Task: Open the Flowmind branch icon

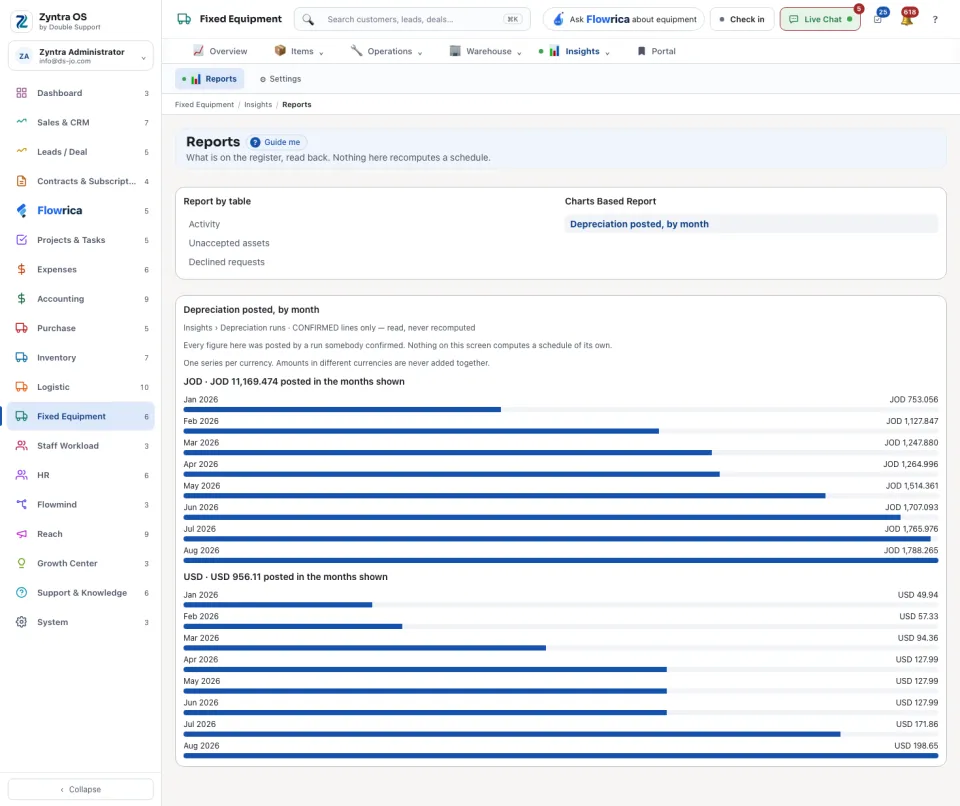Action: click(x=21, y=504)
